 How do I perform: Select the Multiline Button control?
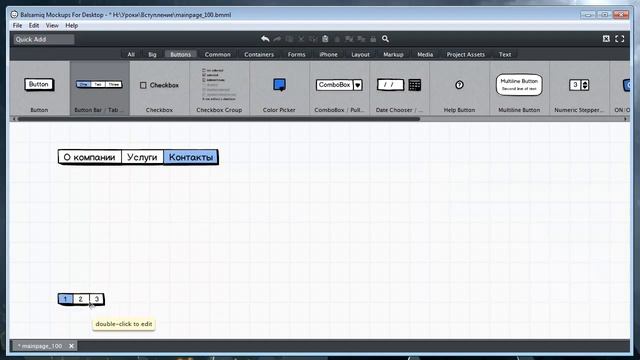pyautogui.click(x=519, y=89)
